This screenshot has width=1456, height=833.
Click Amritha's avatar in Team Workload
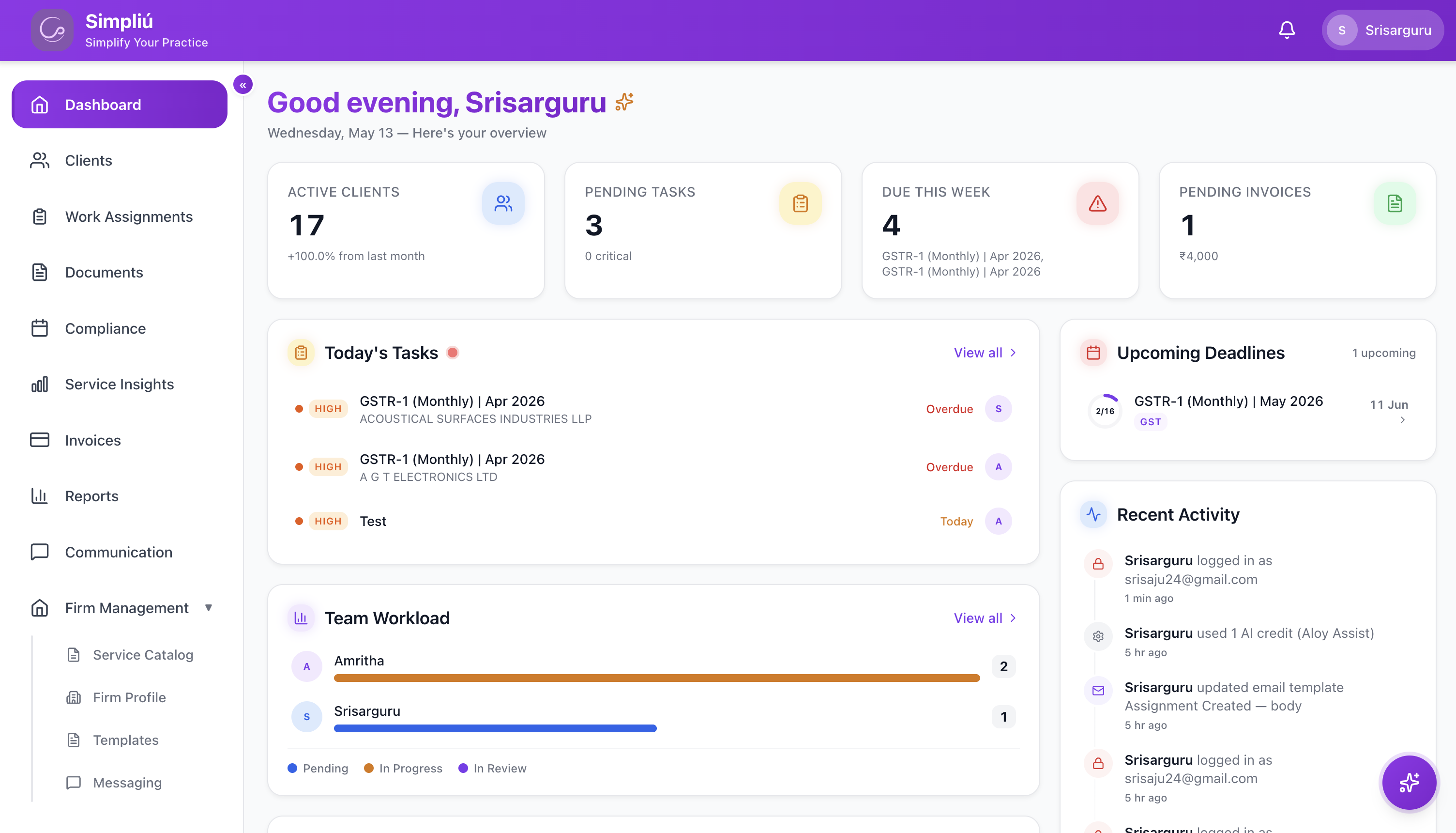tap(307, 666)
